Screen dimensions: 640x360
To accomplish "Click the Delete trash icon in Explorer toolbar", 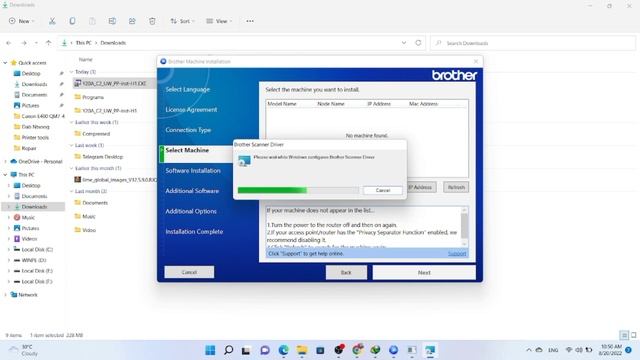I will pyautogui.click(x=152, y=21).
